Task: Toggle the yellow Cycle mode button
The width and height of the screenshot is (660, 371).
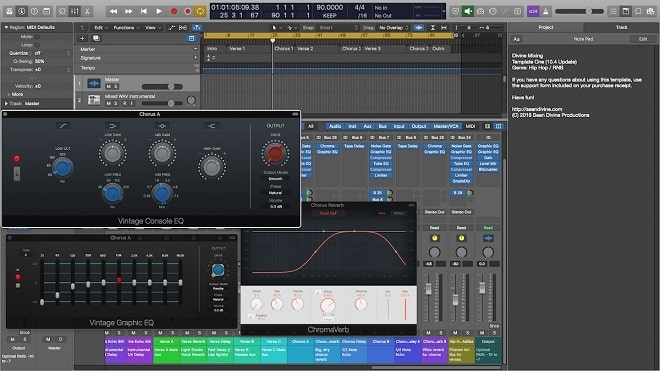Action: pos(200,11)
